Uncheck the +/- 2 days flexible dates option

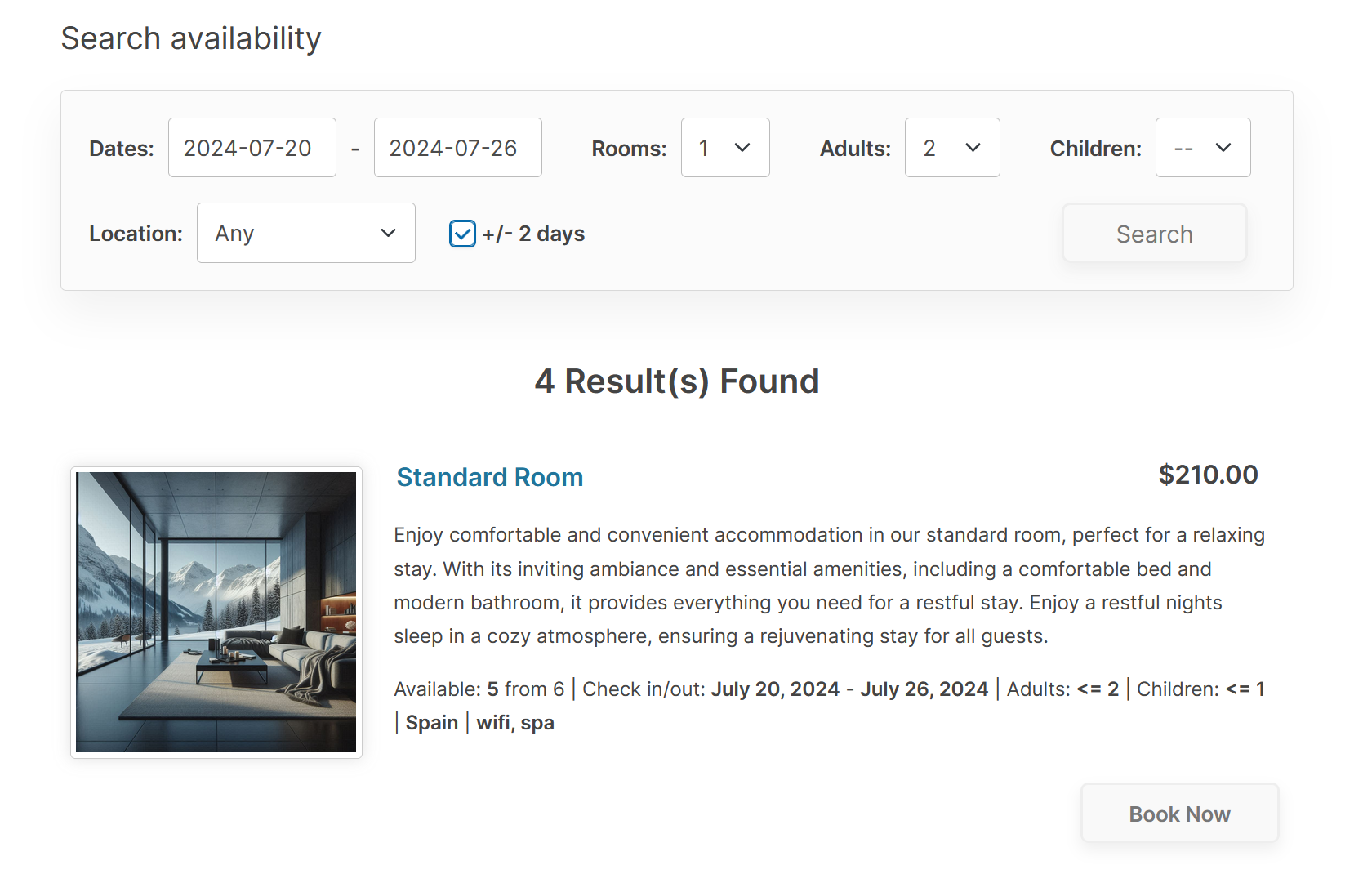(462, 234)
